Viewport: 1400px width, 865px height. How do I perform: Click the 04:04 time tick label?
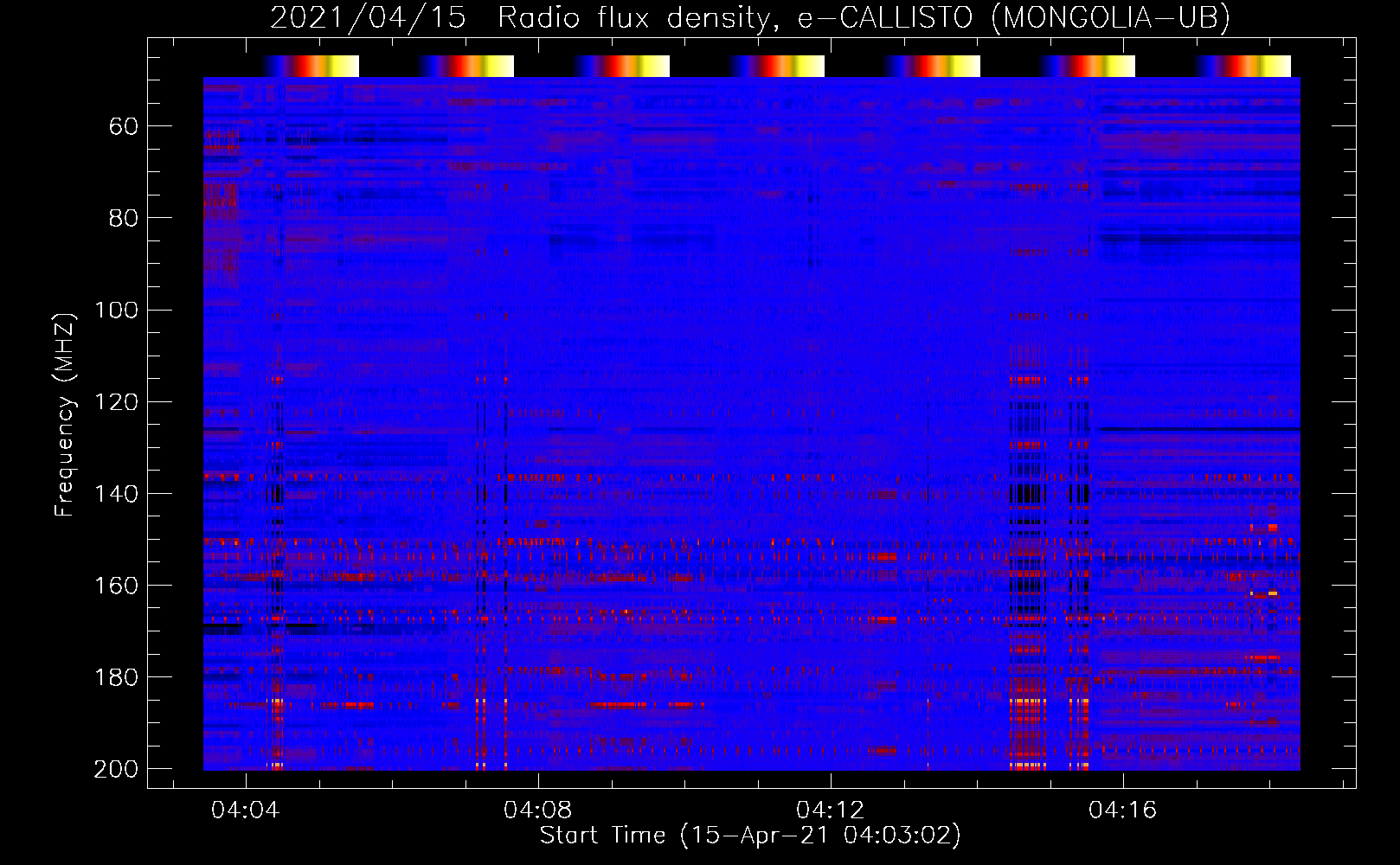pyautogui.click(x=245, y=811)
